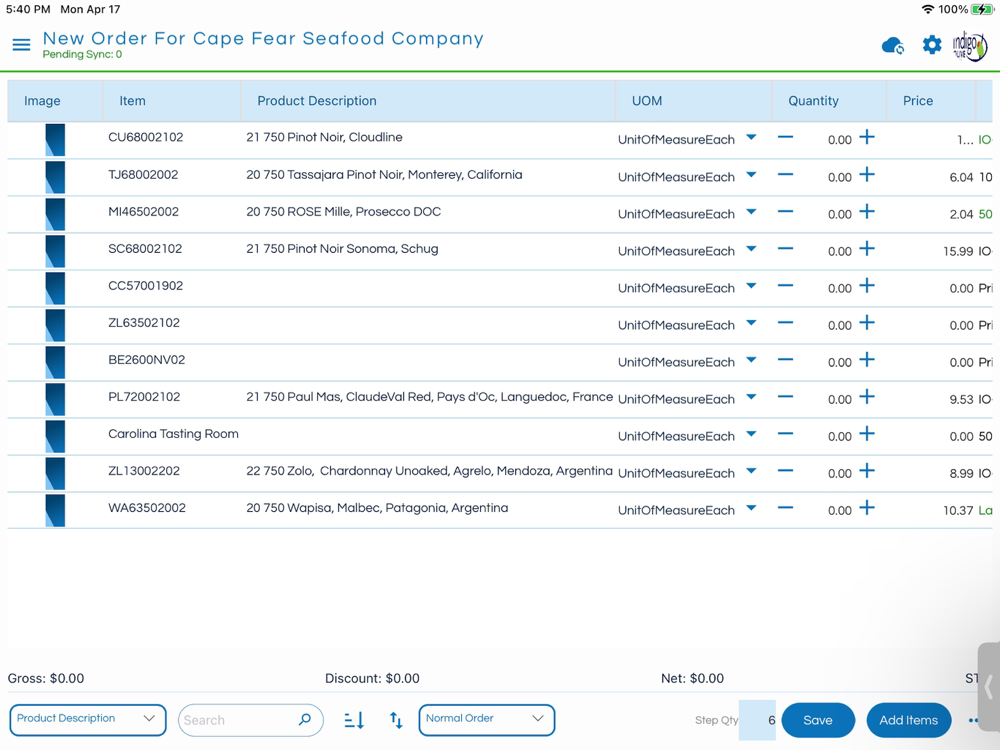
Task: Tap plus for Paul Mas ClaudeVal Red
Action: (x=867, y=396)
